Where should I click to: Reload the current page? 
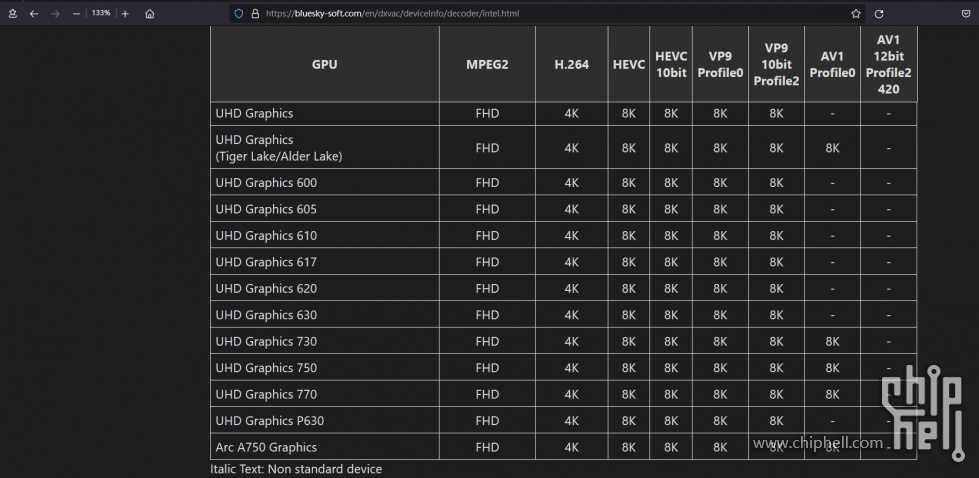(x=878, y=13)
